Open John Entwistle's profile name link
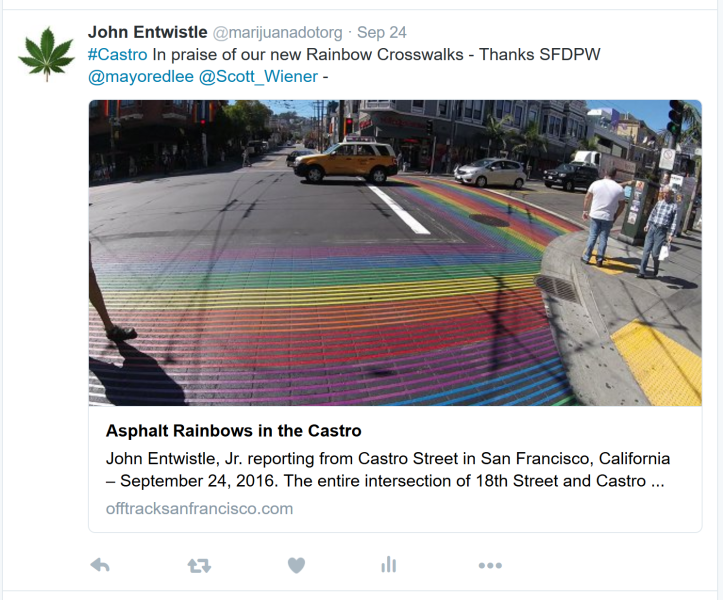The image size is (723, 600). point(148,32)
